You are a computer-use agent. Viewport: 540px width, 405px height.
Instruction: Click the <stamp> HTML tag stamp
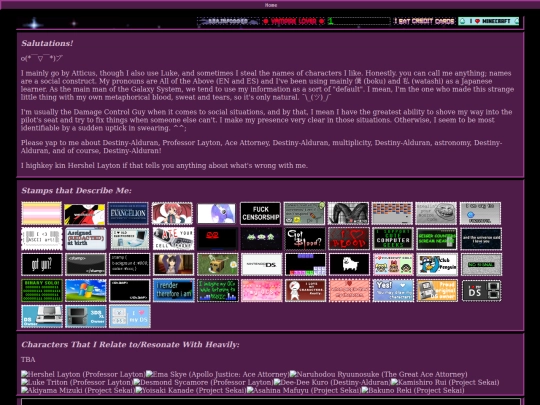click(85, 264)
